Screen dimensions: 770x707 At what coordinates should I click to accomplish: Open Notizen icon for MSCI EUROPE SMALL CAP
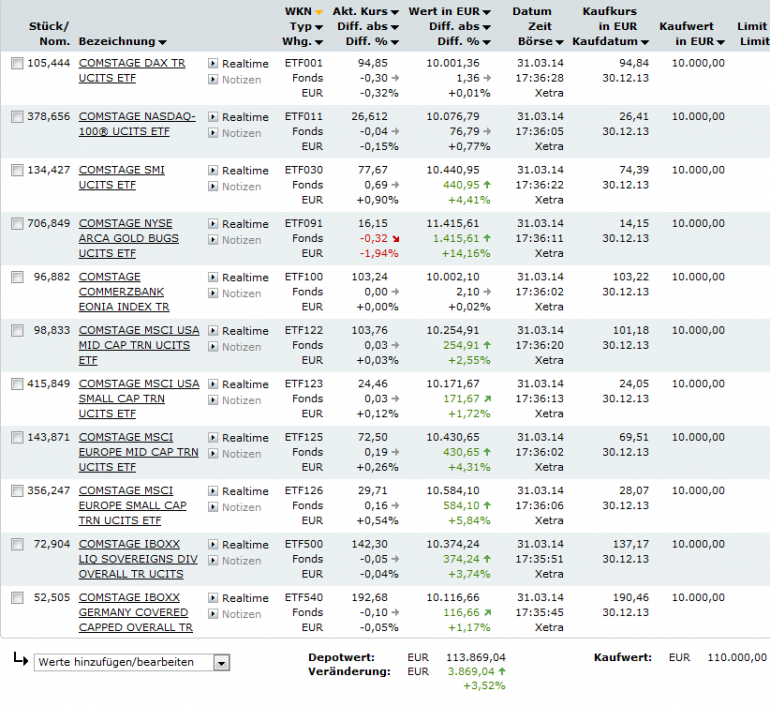pyautogui.click(x=213, y=507)
